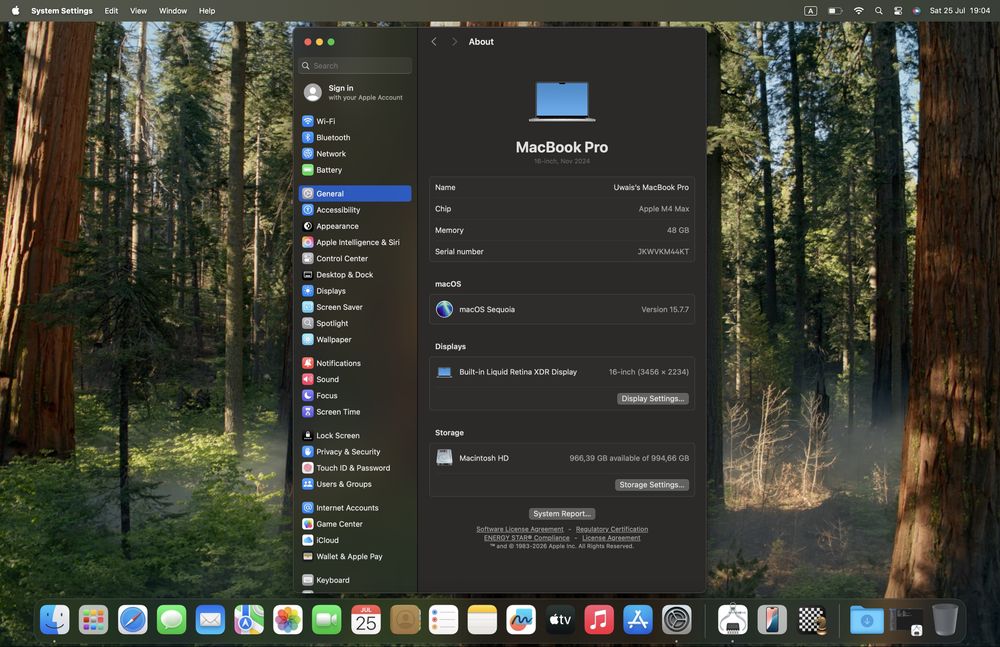The width and height of the screenshot is (1000, 647).
Task: Open the input source menu
Action: coord(811,11)
